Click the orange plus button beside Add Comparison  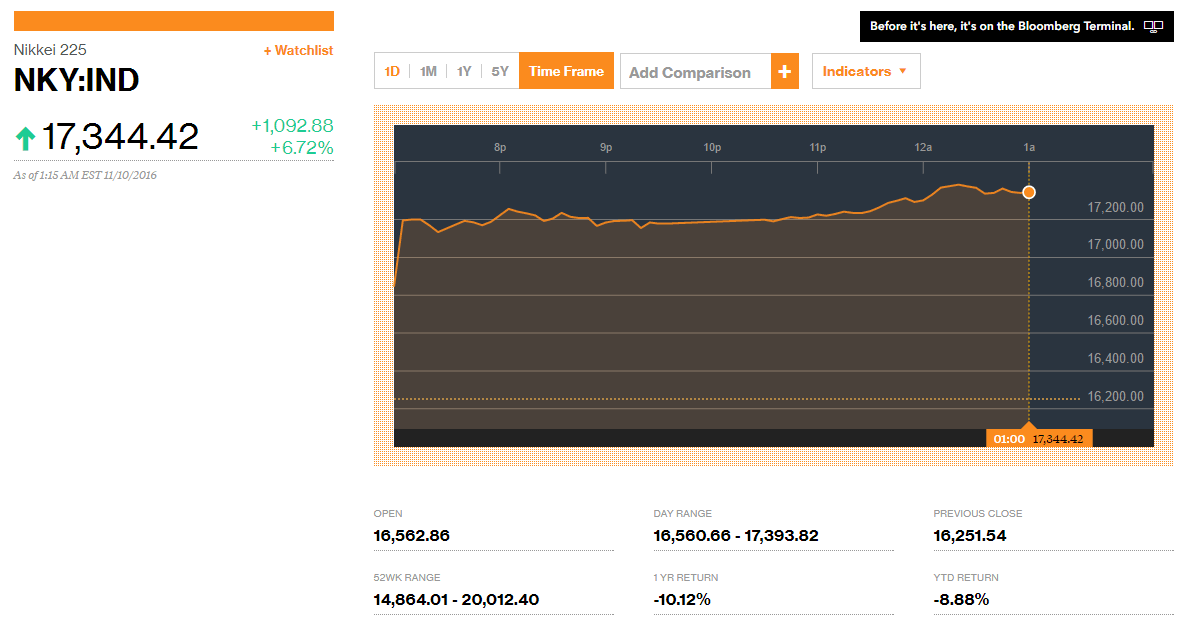pos(784,71)
